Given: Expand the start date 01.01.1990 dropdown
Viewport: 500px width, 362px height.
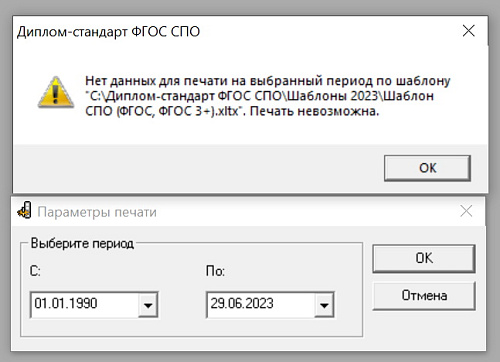Looking at the screenshot, I should click(148, 305).
